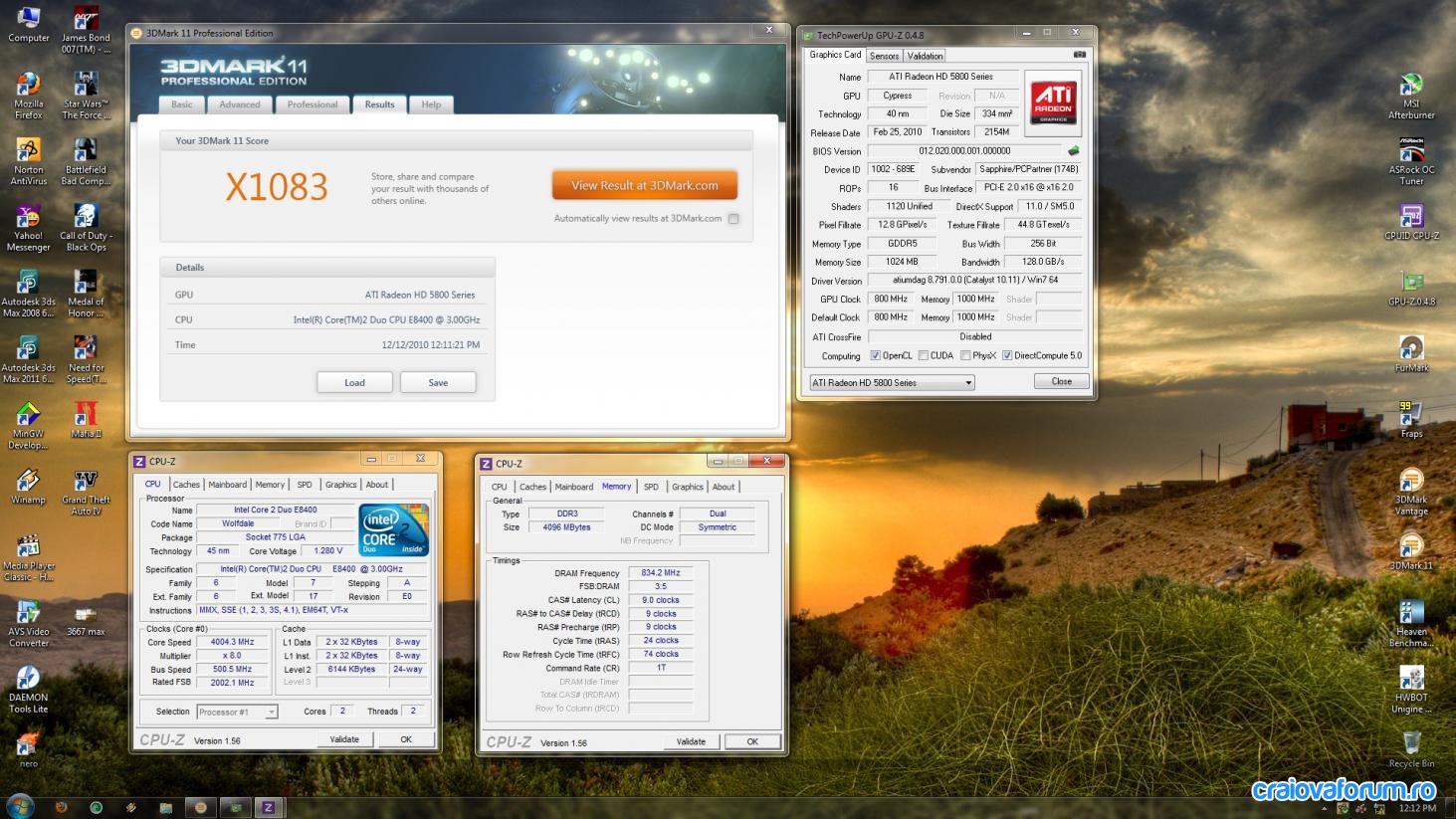Open DAEMON Tools Lite icon
Screen dimensions: 1456x819
tap(28, 690)
